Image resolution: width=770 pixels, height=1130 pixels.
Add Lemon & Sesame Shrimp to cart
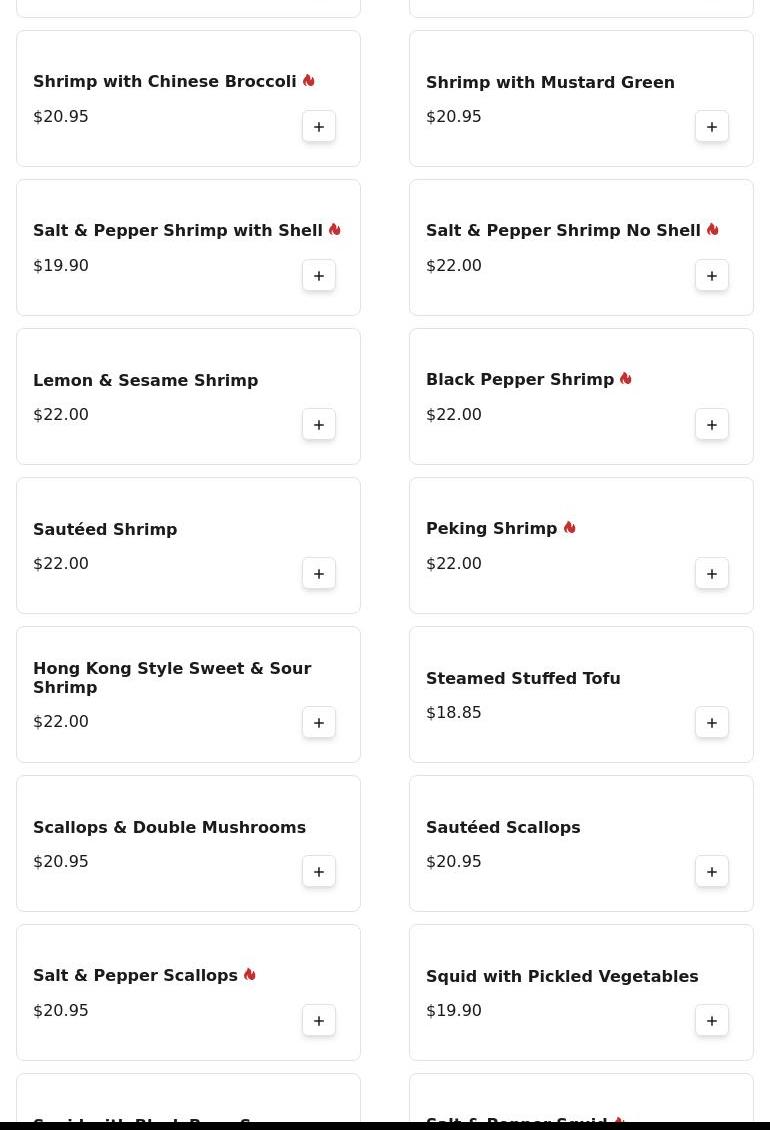319,425
